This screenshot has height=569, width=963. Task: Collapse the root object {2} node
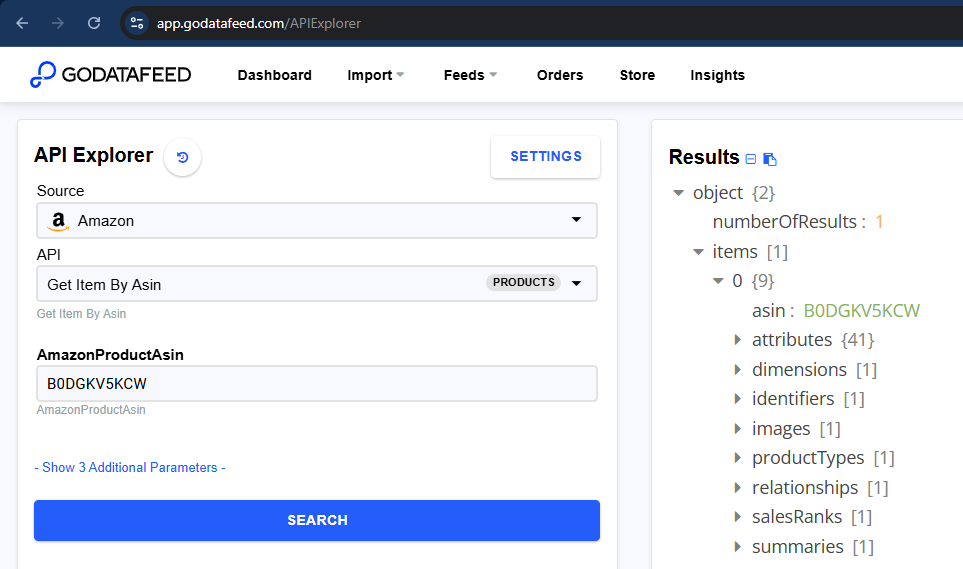tap(678, 193)
